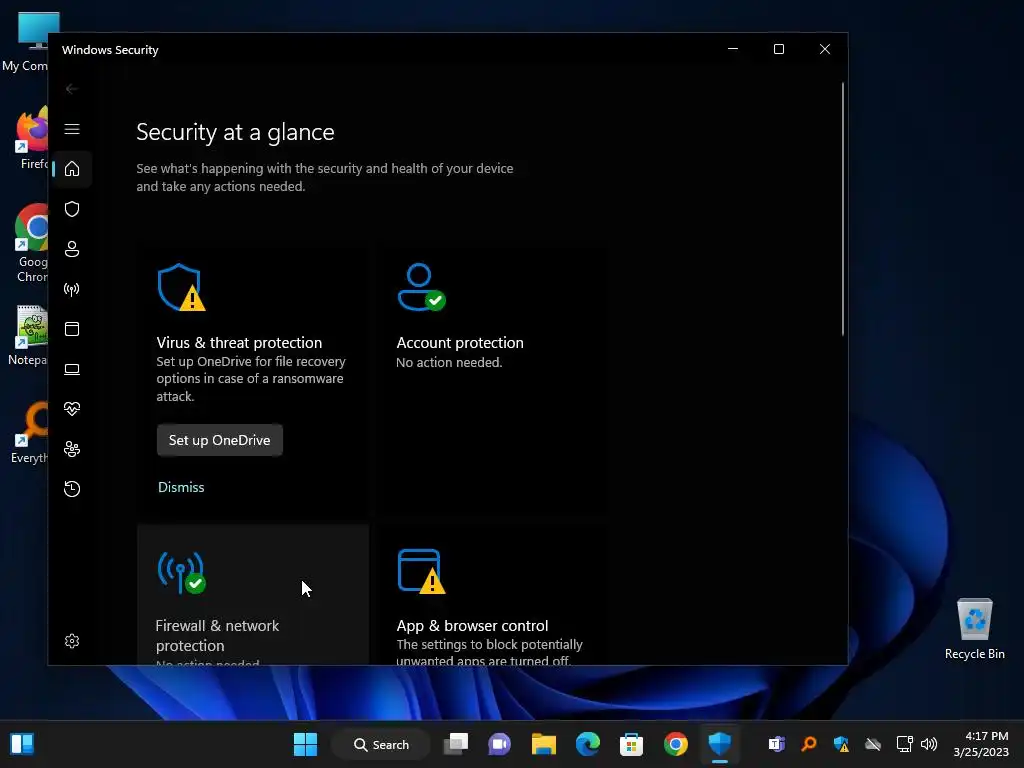Select the Everything desktop shortcut
1024x768 pixels.
(x=30, y=434)
